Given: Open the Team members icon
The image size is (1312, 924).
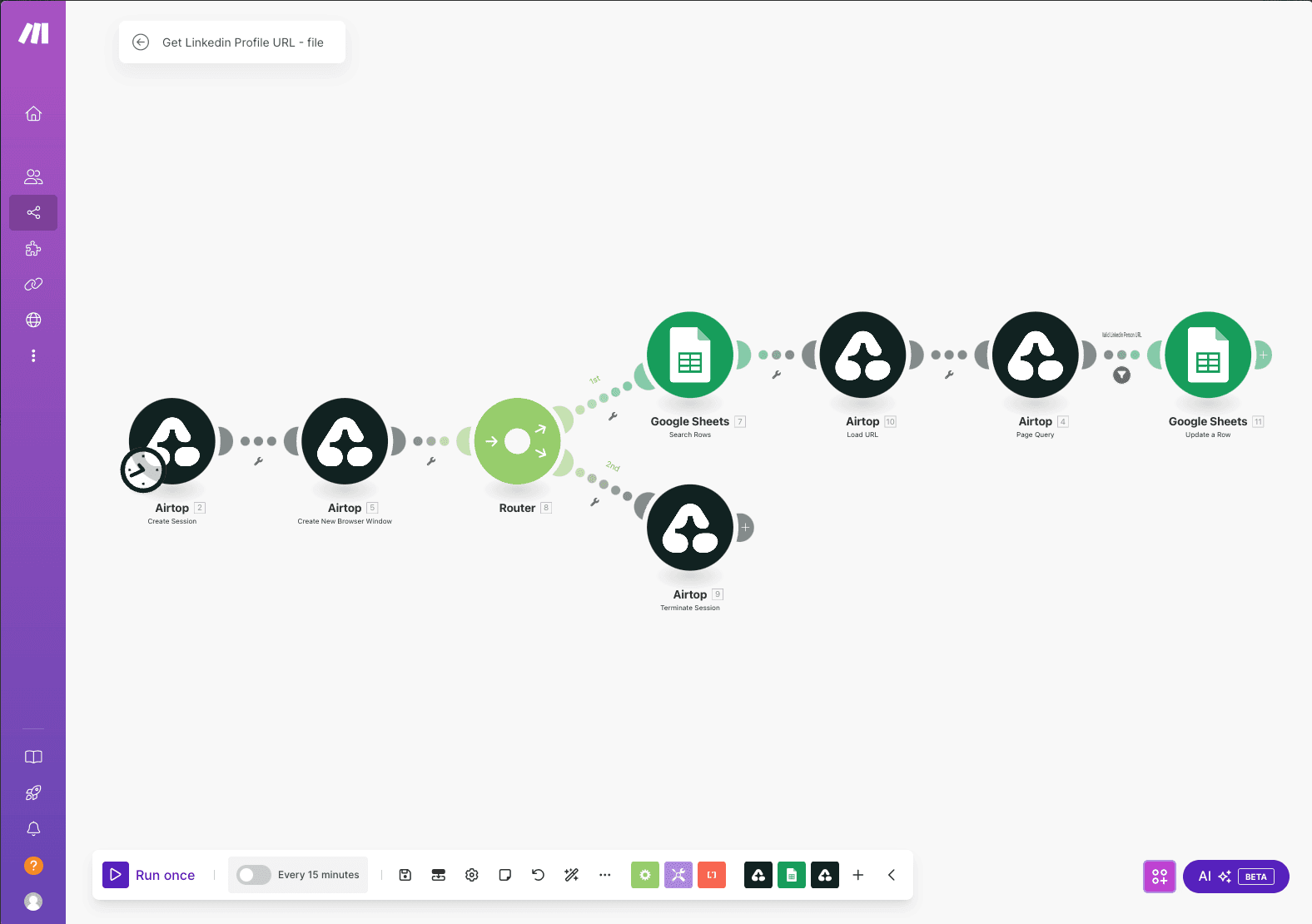Looking at the screenshot, I should click(x=33, y=176).
